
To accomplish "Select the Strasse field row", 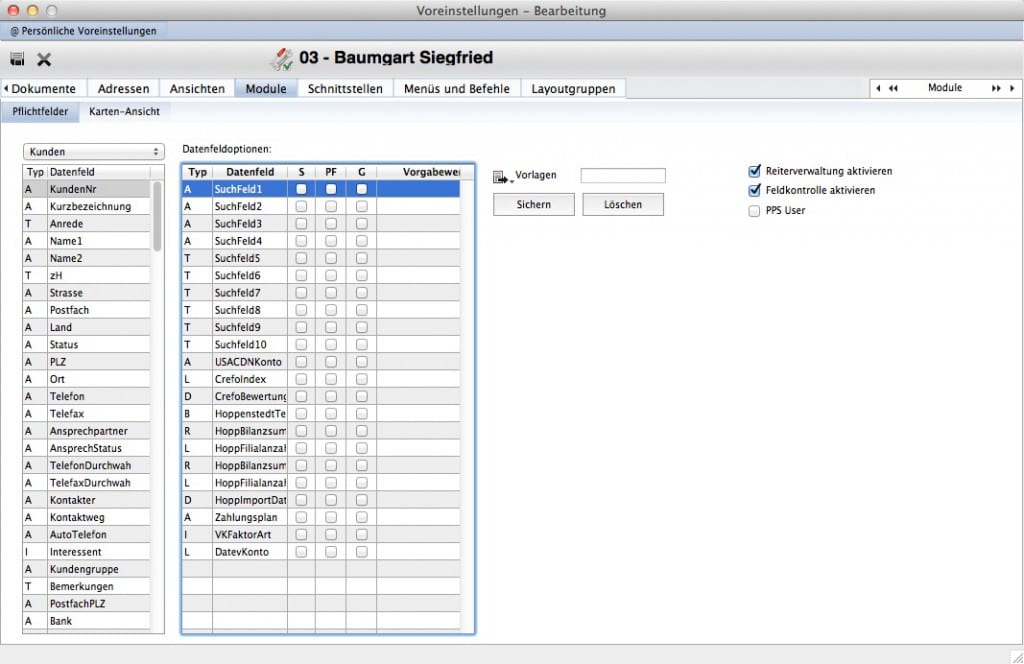I will [86, 292].
